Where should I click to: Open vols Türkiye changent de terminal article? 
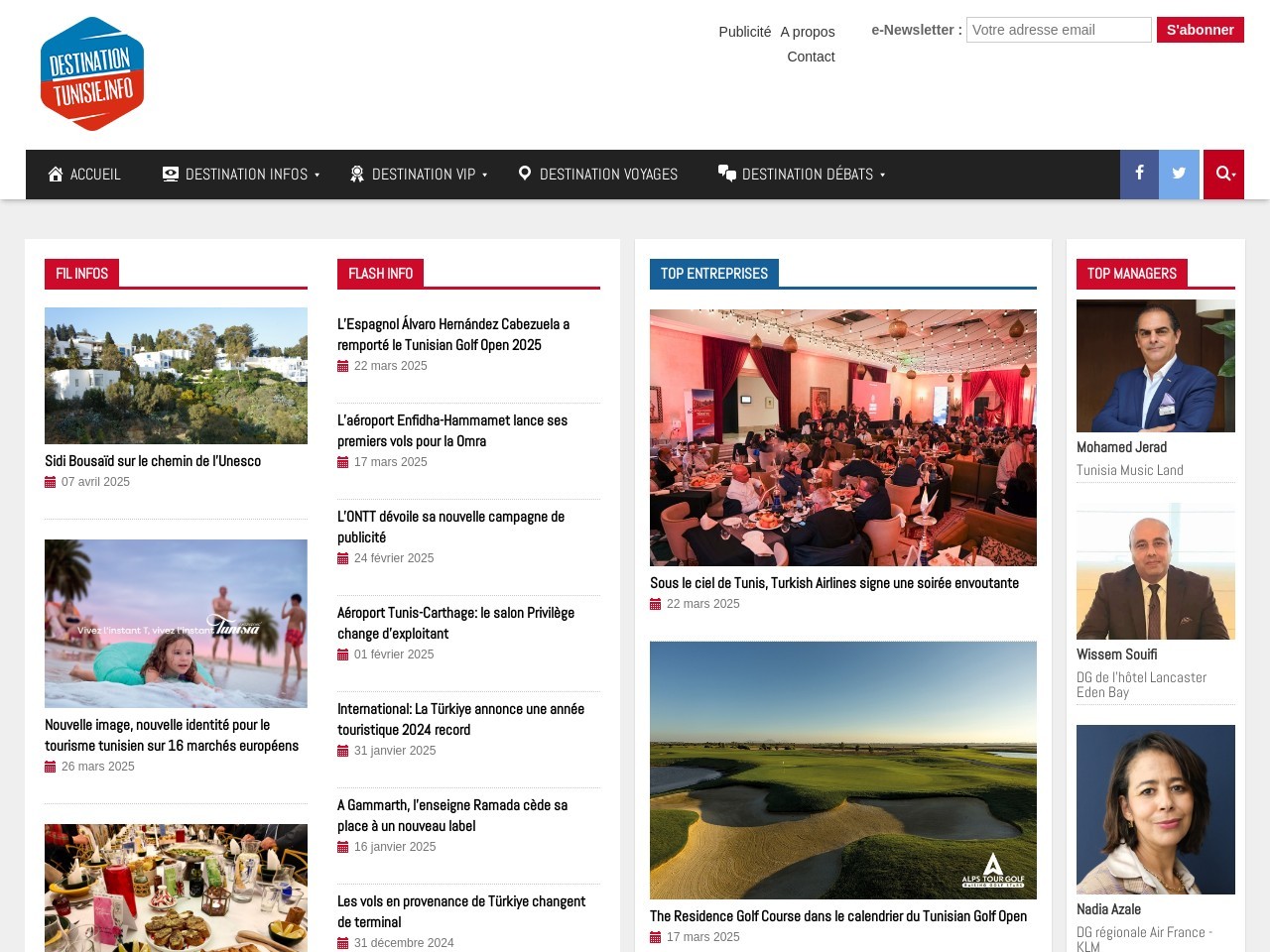pos(461,911)
